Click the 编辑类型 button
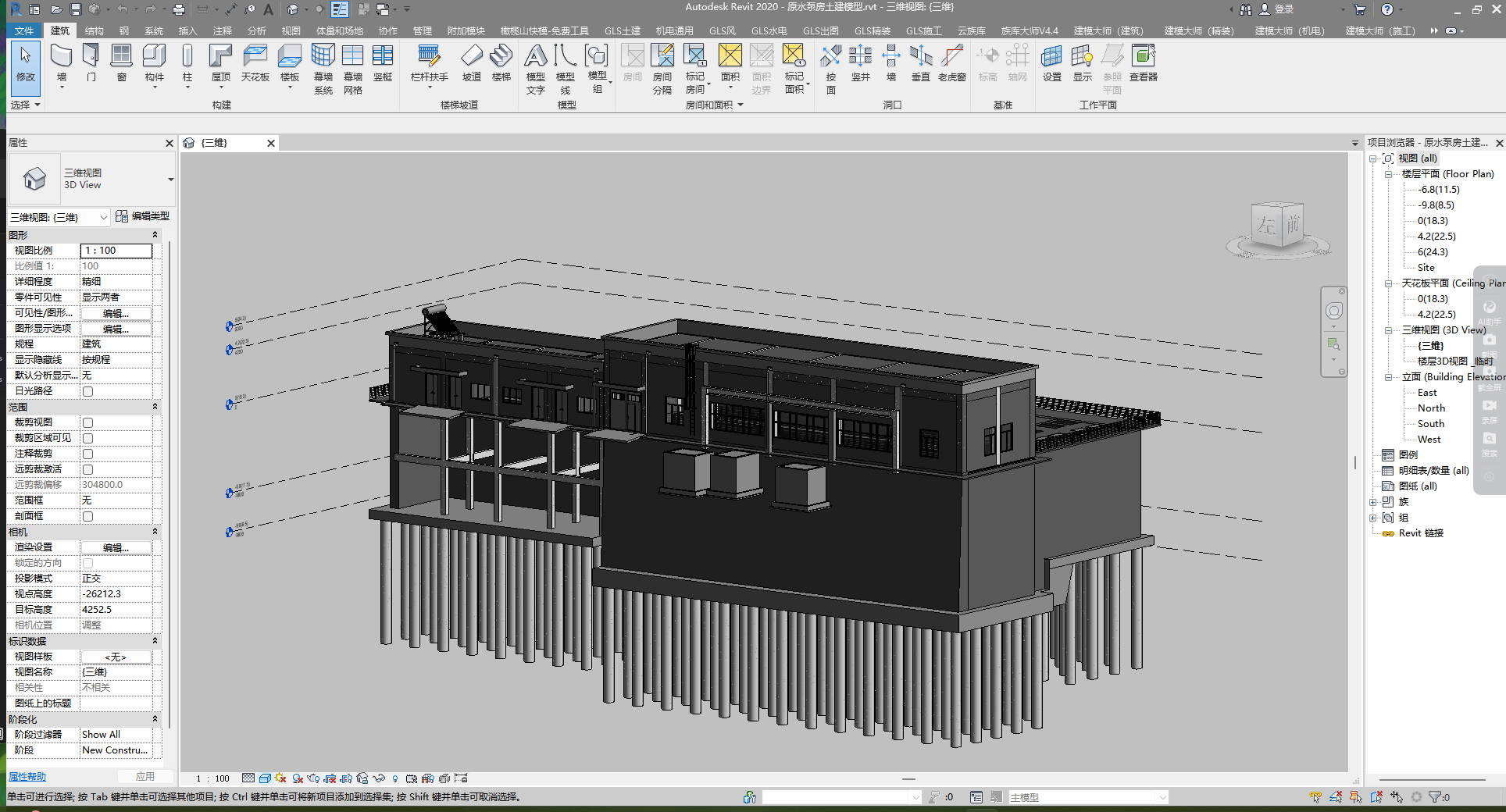The width and height of the screenshot is (1506, 812). [142, 216]
